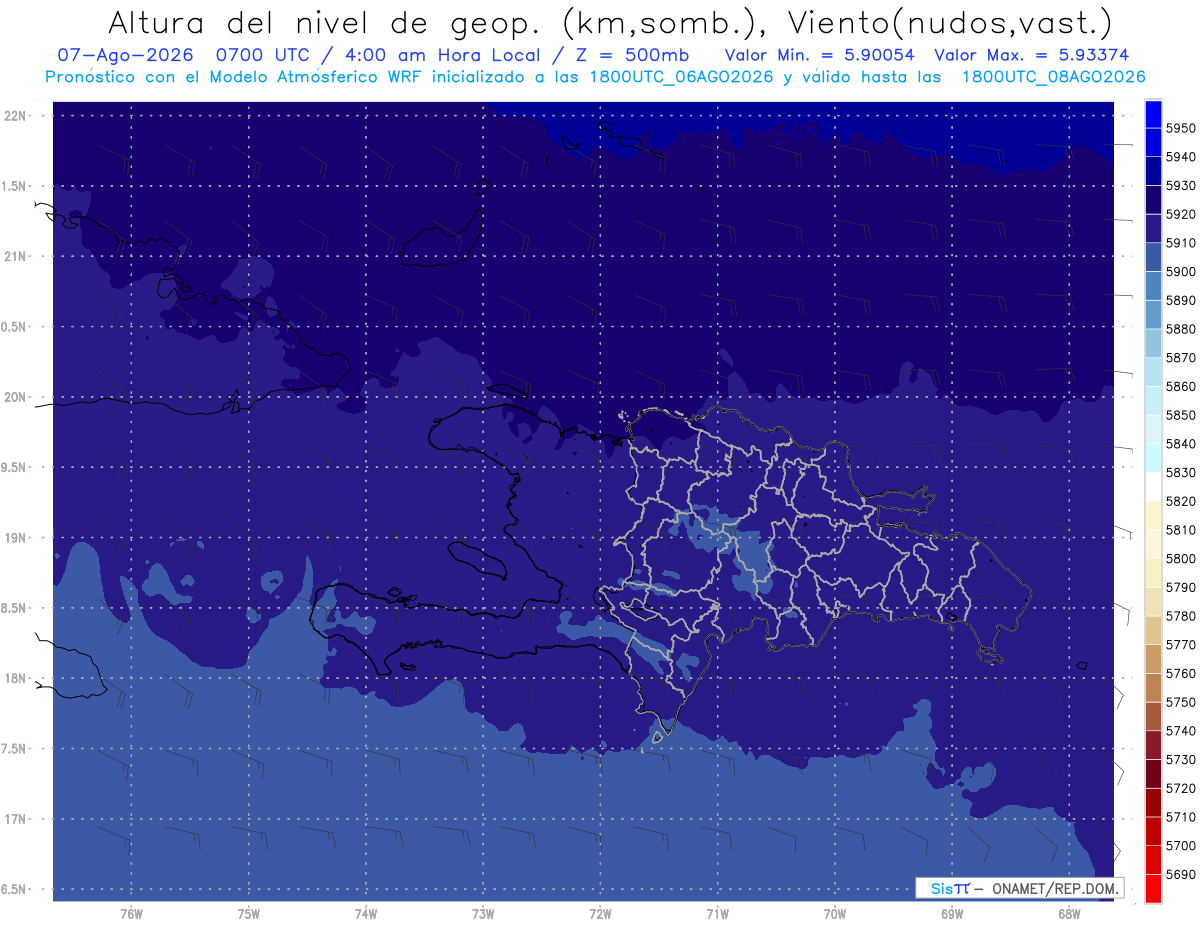The height and width of the screenshot is (927, 1200).
Task: Click the 5790 colorbar value
Action: tap(1180, 587)
